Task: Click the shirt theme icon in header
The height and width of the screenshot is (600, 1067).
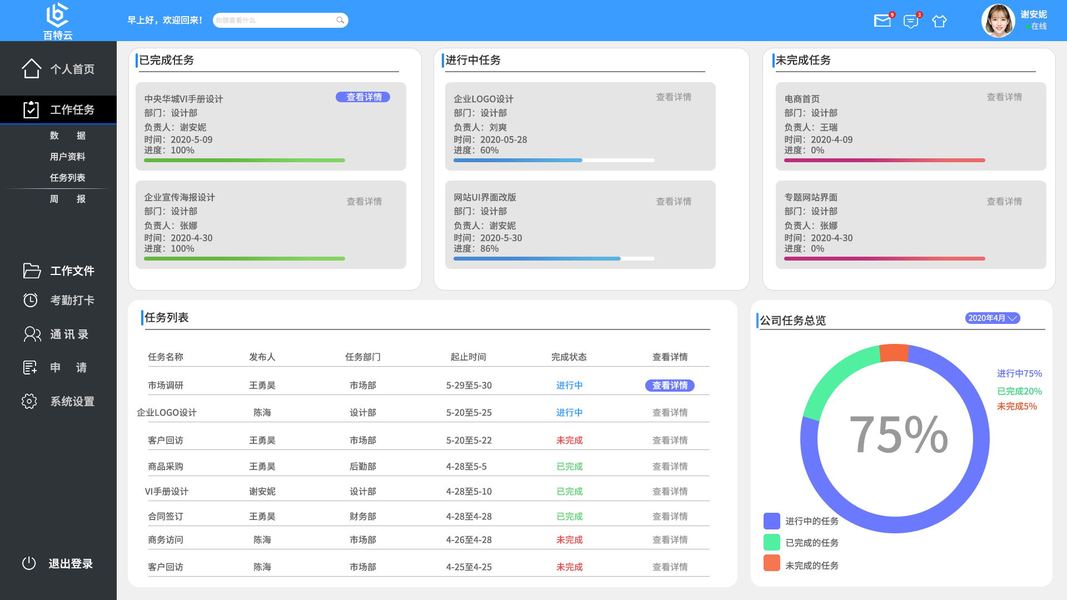Action: pos(939,21)
